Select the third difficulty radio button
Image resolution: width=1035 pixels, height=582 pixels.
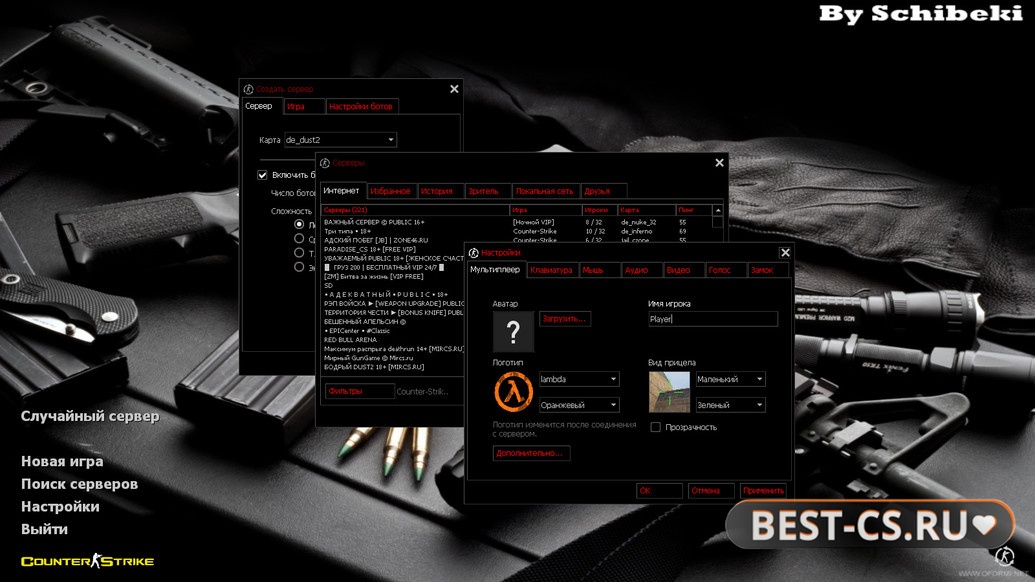(x=299, y=253)
